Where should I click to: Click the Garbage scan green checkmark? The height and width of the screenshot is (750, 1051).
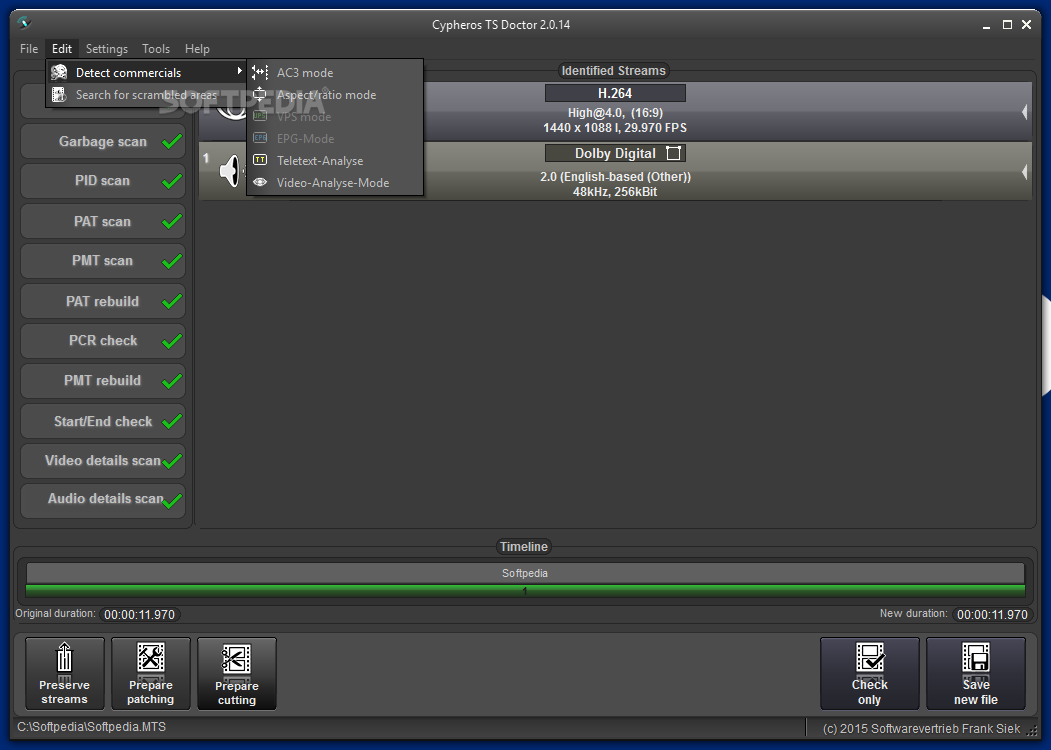click(172, 141)
